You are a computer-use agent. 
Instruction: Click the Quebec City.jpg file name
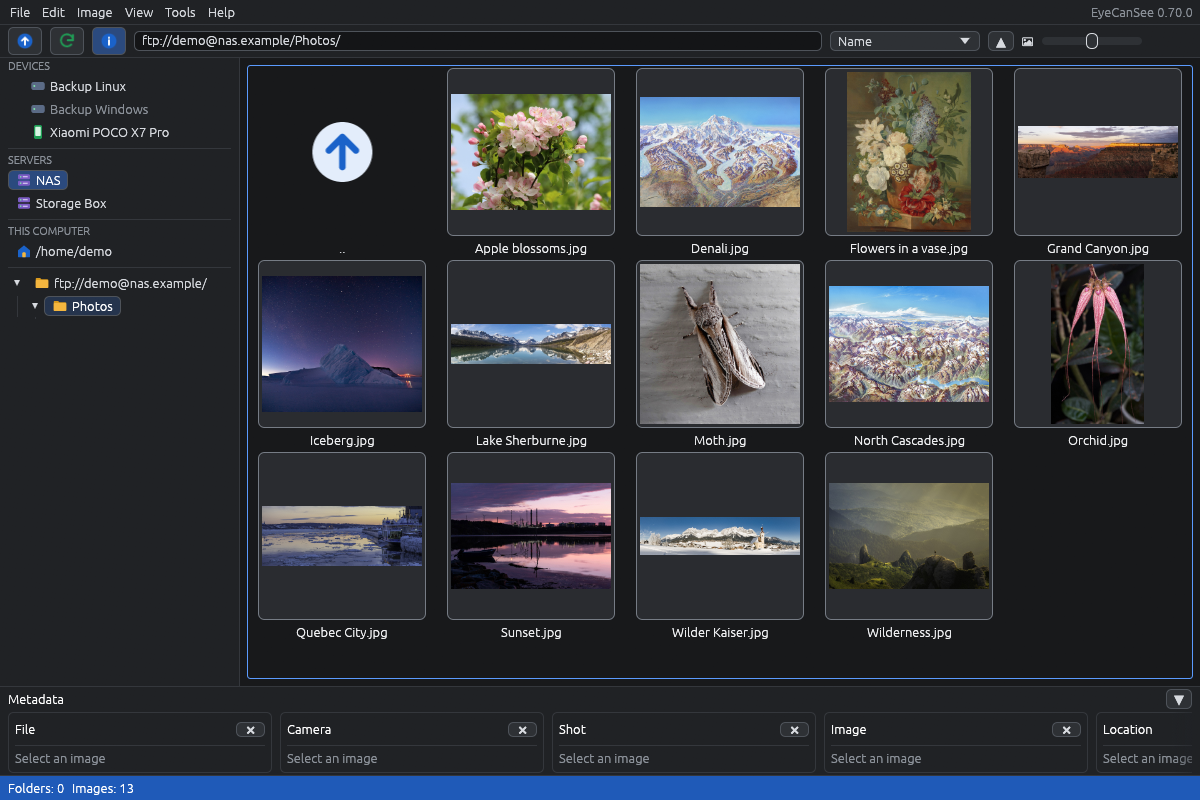tap(342, 632)
